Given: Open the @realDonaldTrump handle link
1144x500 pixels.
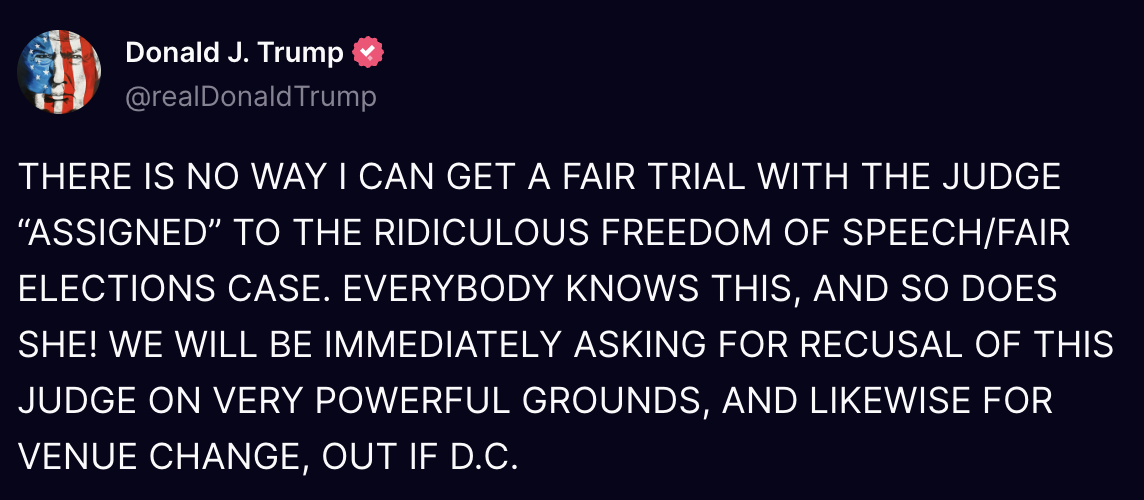Looking at the screenshot, I should click(251, 97).
